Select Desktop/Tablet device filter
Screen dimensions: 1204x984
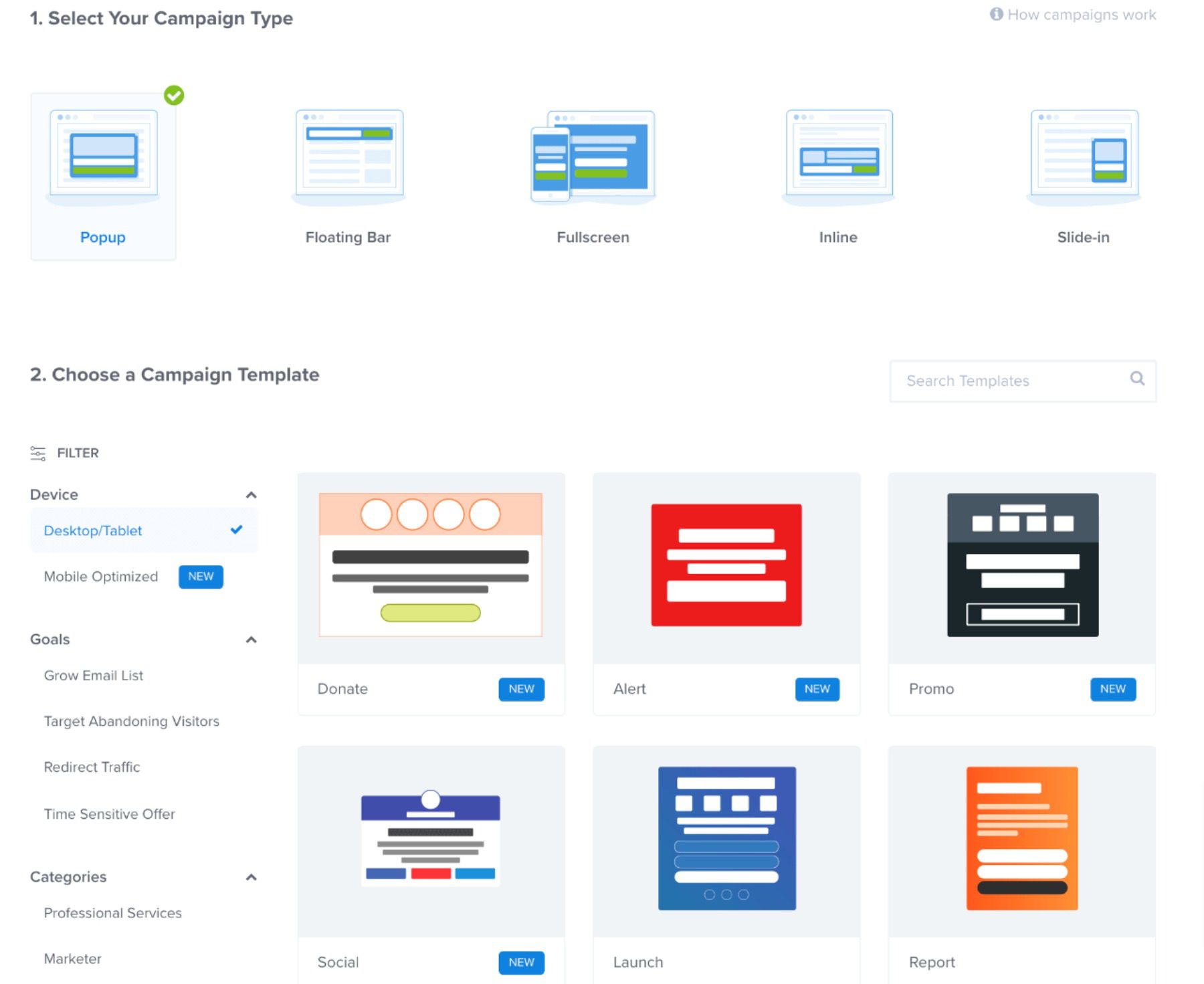(144, 530)
